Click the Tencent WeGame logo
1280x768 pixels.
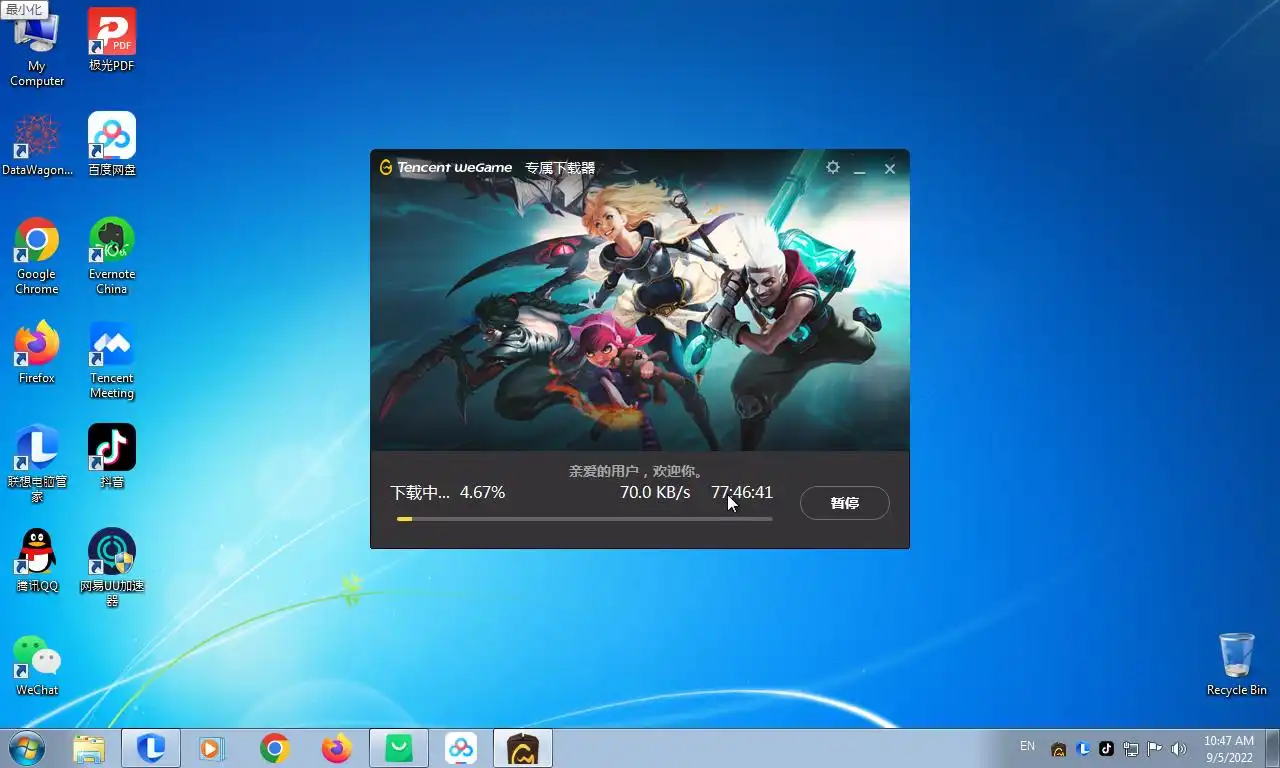[446, 167]
